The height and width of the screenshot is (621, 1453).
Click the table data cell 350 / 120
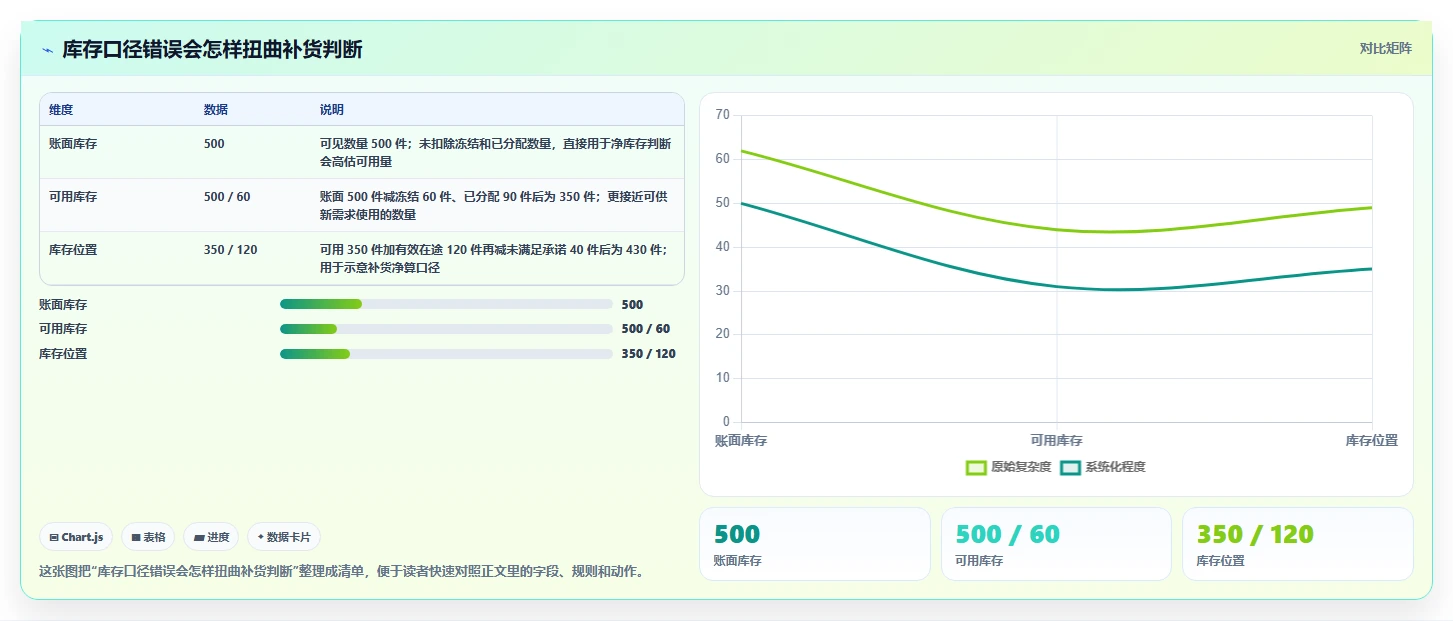click(x=230, y=250)
